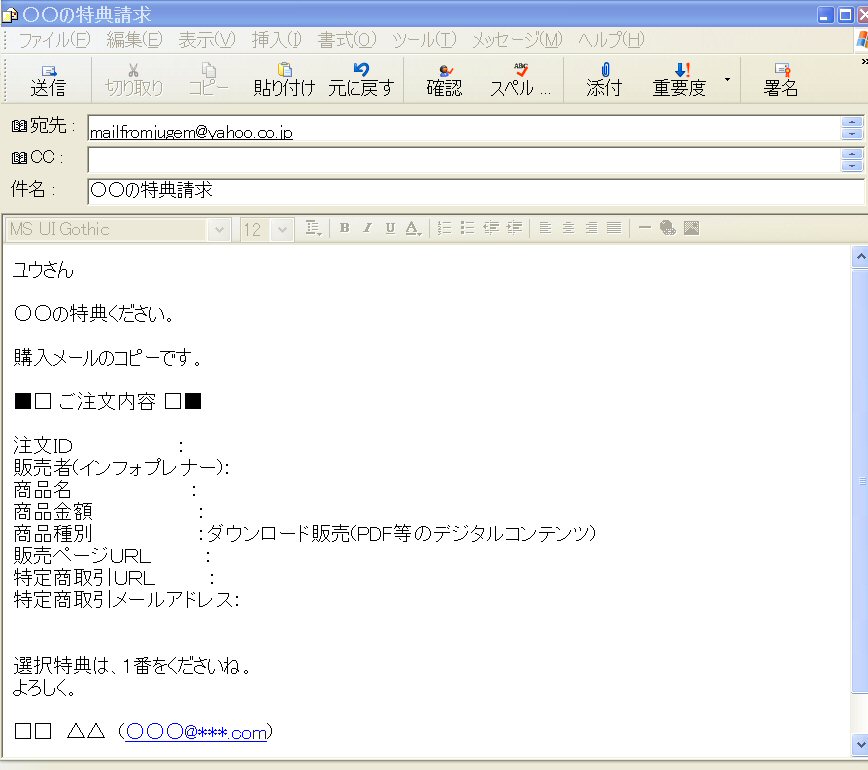Click the bulleted list formatting icon
868x770 pixels.
coord(467,228)
